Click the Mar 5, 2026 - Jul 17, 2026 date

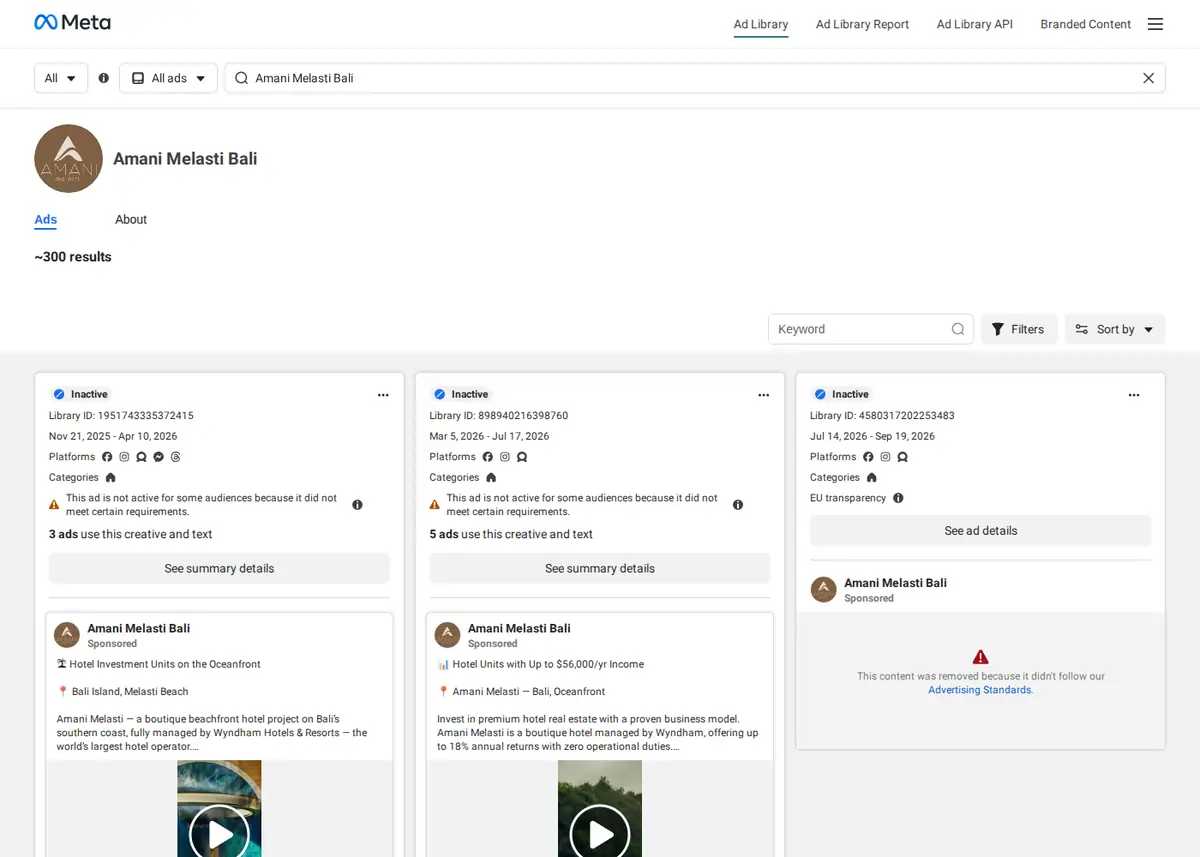[x=490, y=436]
